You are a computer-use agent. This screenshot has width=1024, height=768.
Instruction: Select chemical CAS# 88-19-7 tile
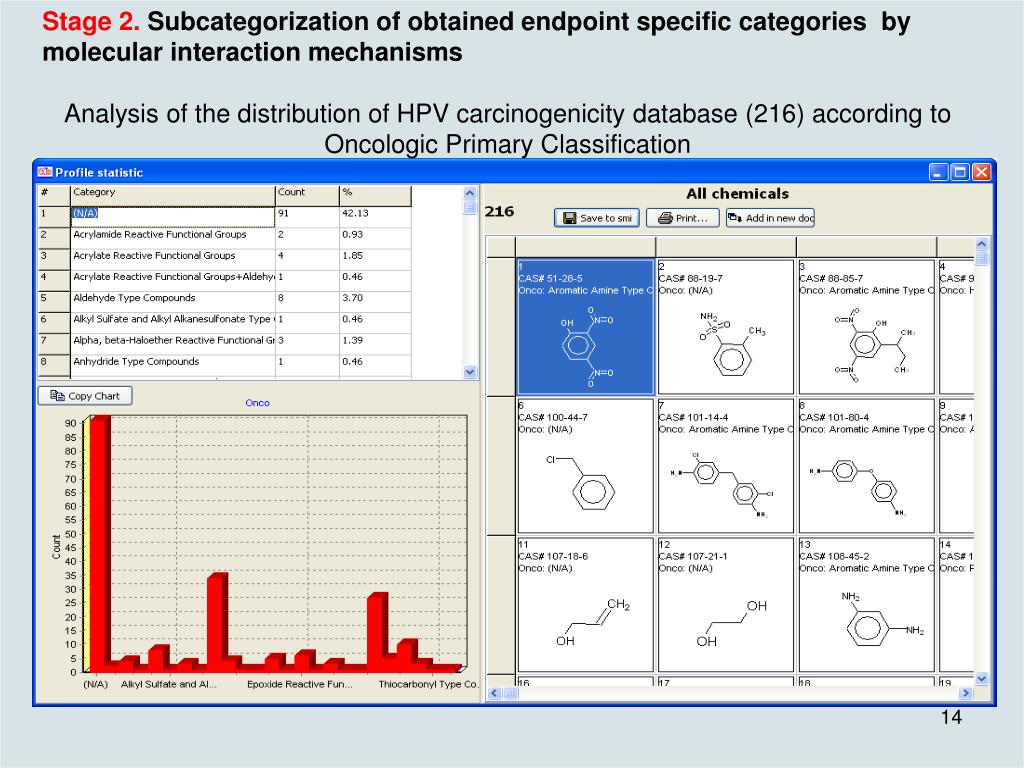coord(726,327)
